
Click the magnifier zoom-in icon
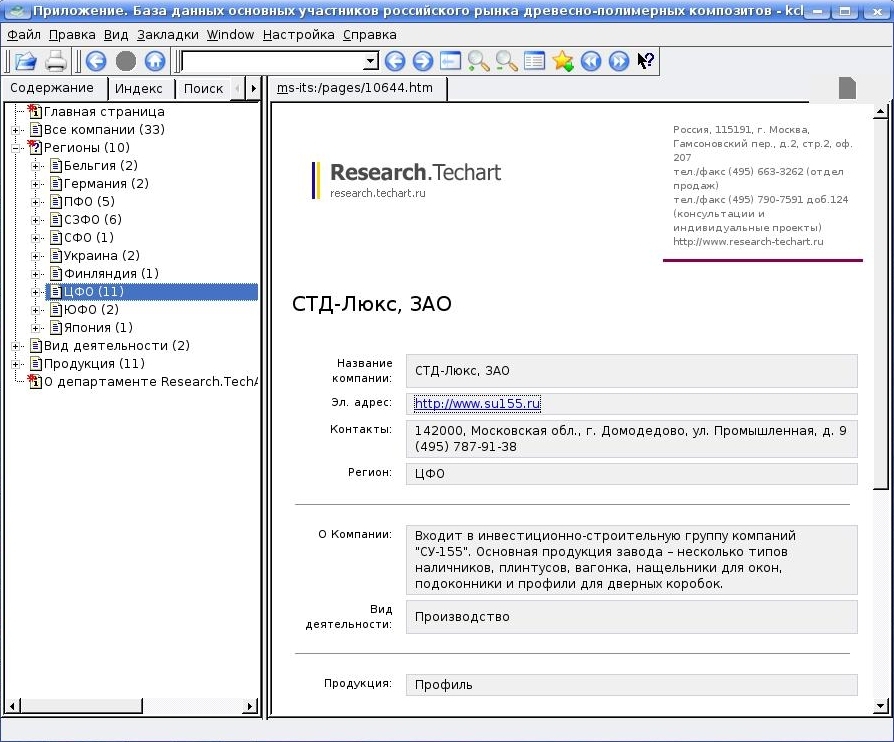[x=478, y=61]
